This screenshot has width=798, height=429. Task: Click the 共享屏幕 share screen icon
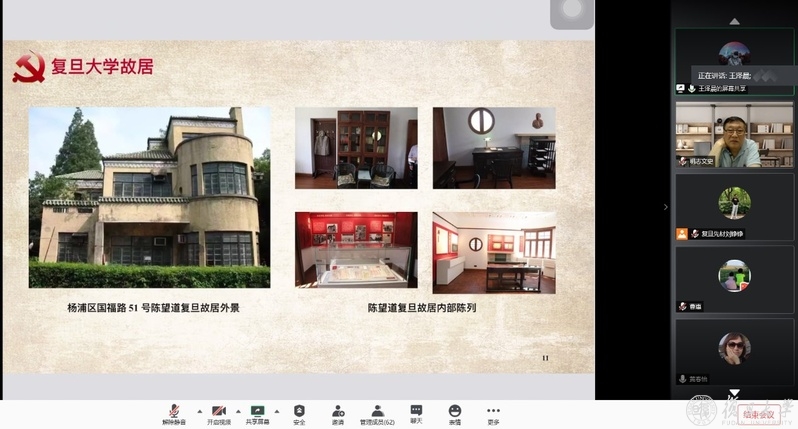point(258,412)
